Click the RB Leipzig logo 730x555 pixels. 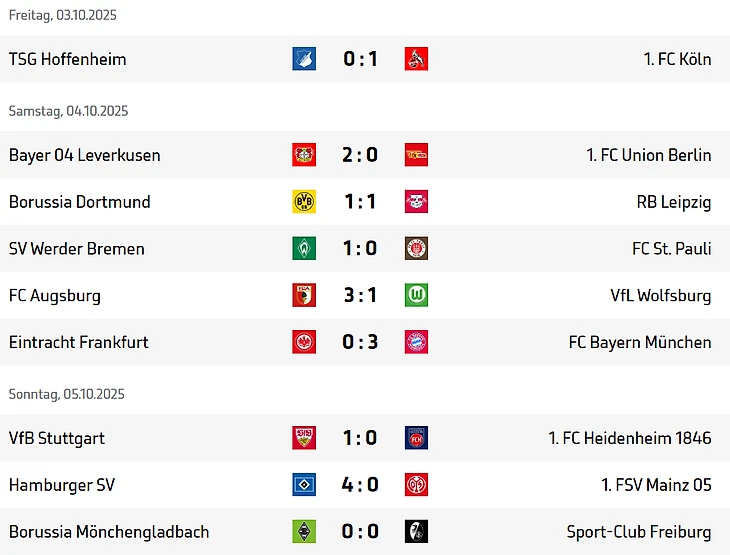point(416,202)
